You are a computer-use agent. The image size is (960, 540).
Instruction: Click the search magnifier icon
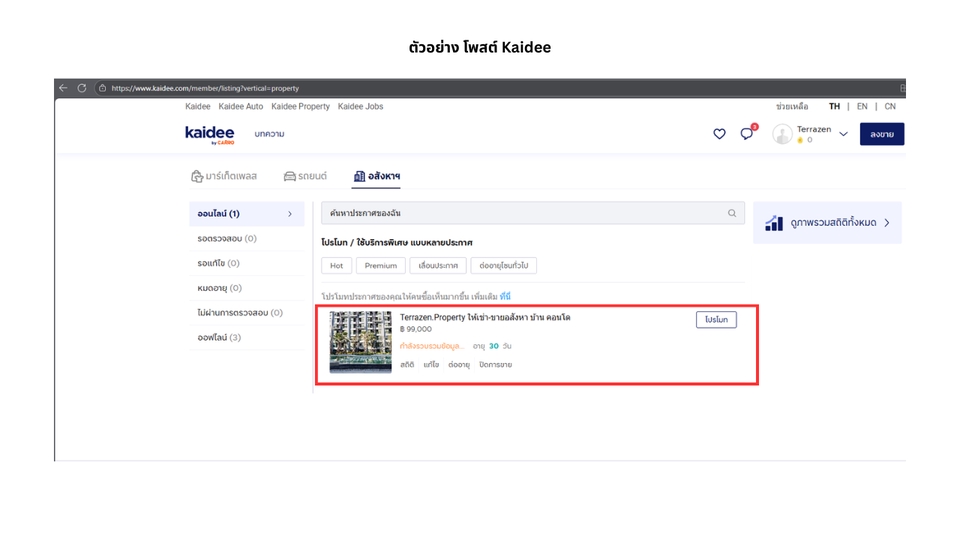(732, 213)
